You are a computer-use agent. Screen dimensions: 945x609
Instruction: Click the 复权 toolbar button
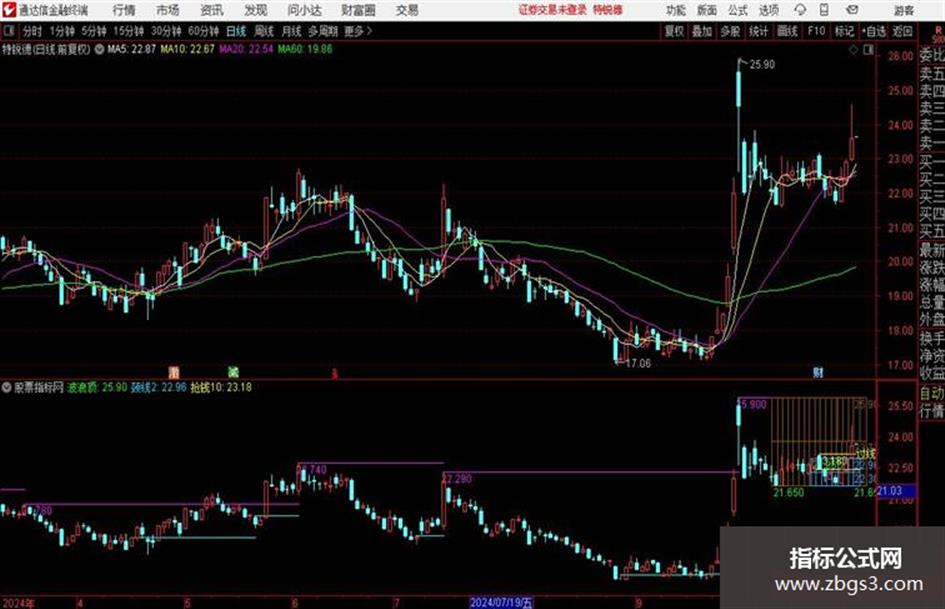pyautogui.click(x=674, y=31)
